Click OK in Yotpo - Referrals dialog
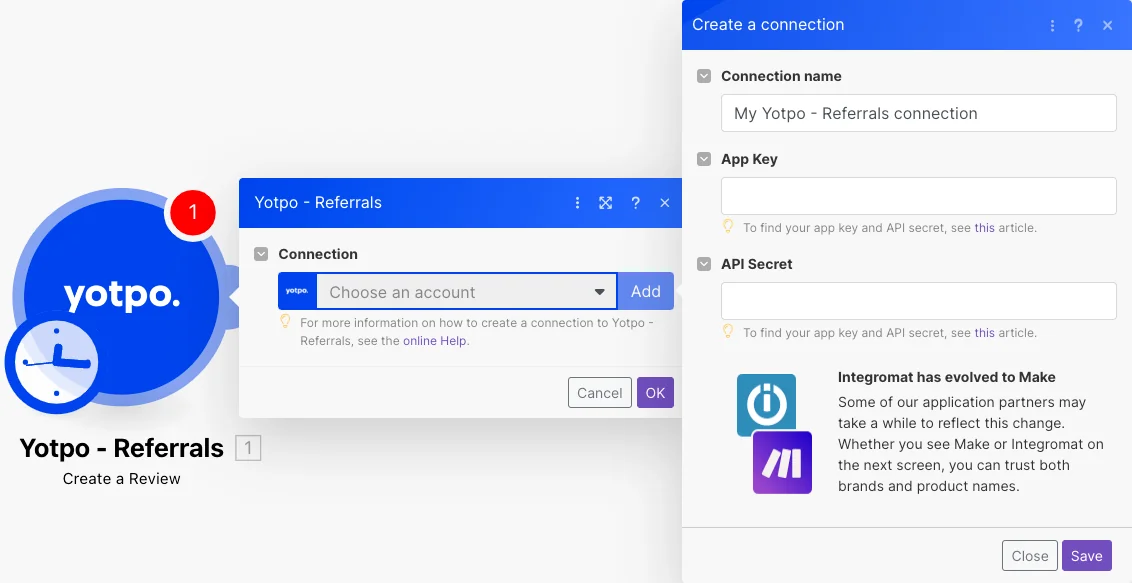The image size is (1132, 583). point(655,393)
